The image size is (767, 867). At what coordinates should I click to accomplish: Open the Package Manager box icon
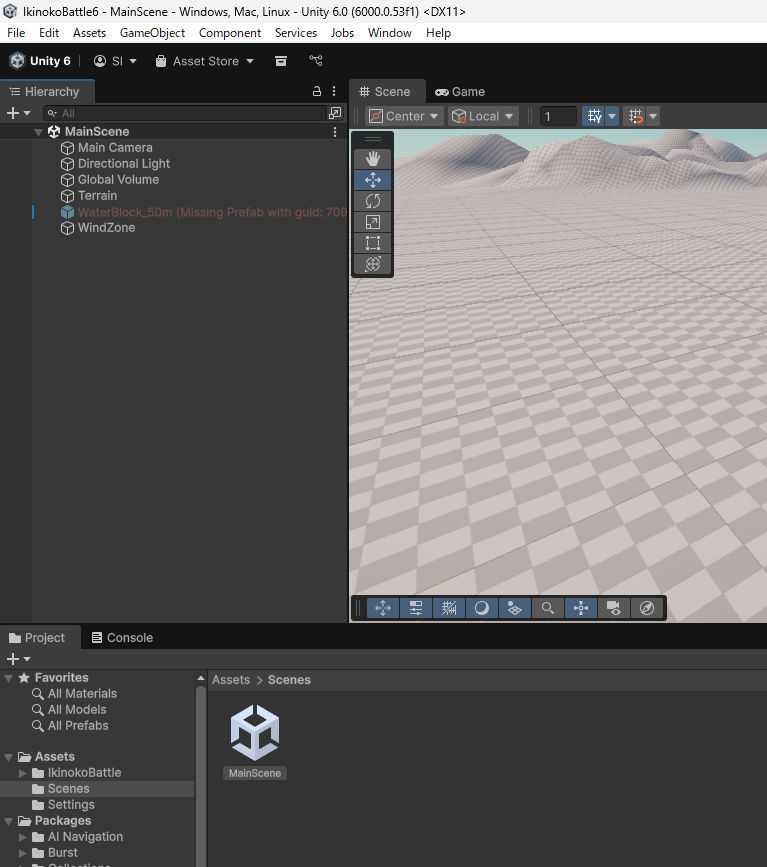[x=281, y=61]
